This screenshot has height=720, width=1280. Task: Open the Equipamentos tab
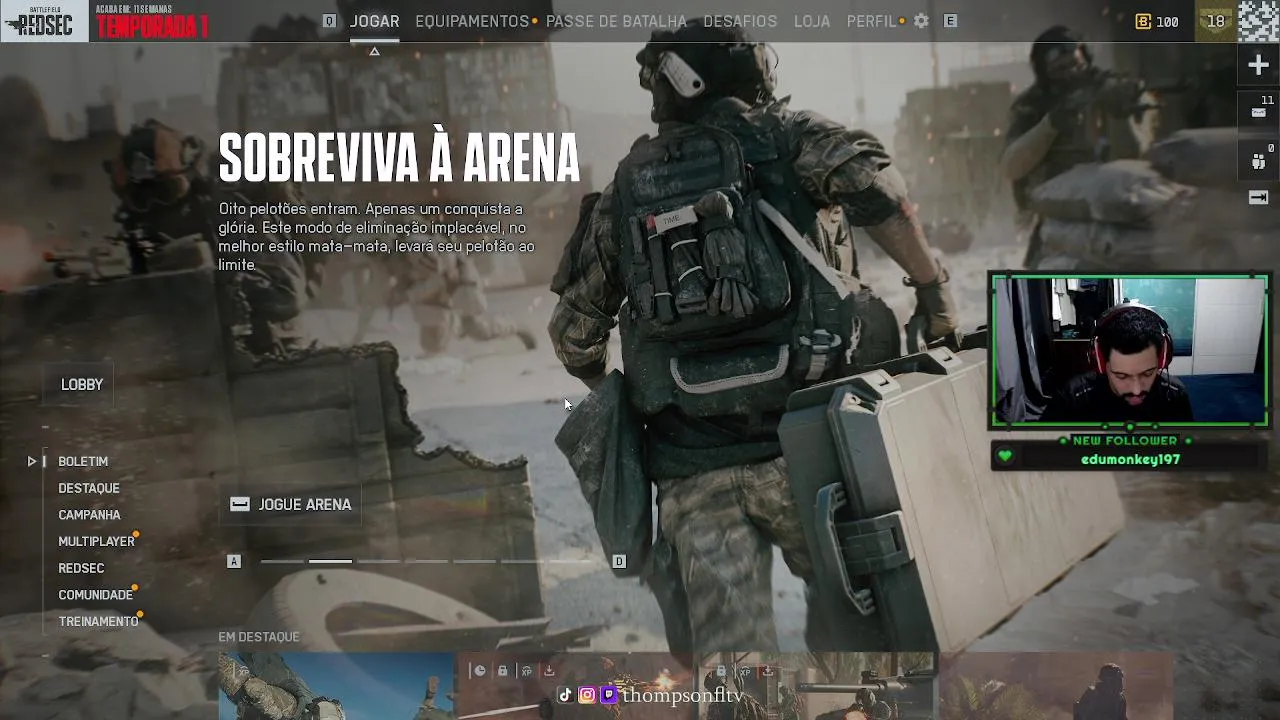pyautogui.click(x=472, y=21)
